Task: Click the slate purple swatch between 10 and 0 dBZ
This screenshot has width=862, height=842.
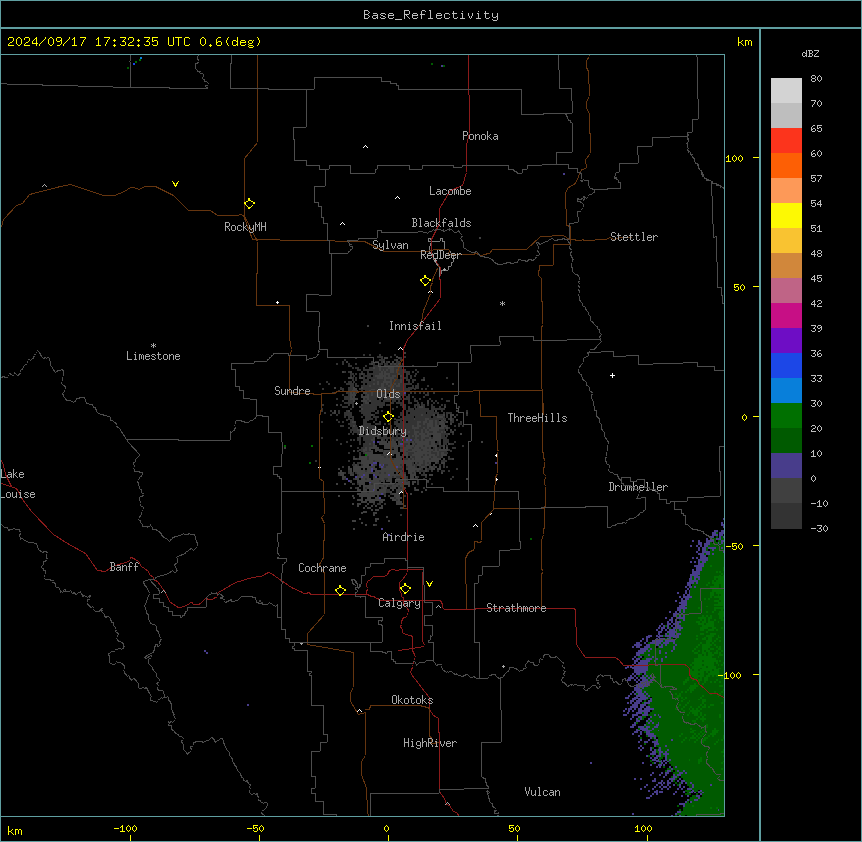Action: tap(786, 466)
